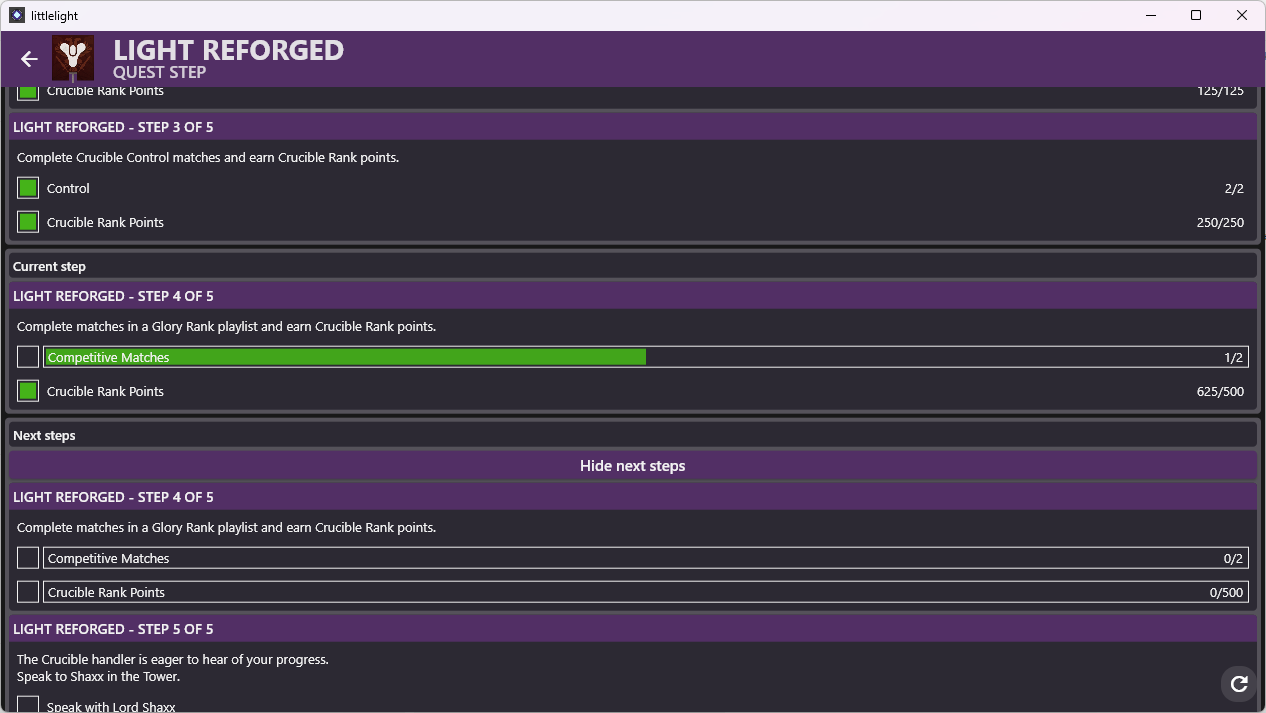Select the Step 3 of 5 header
The height and width of the screenshot is (713, 1266).
click(x=632, y=127)
